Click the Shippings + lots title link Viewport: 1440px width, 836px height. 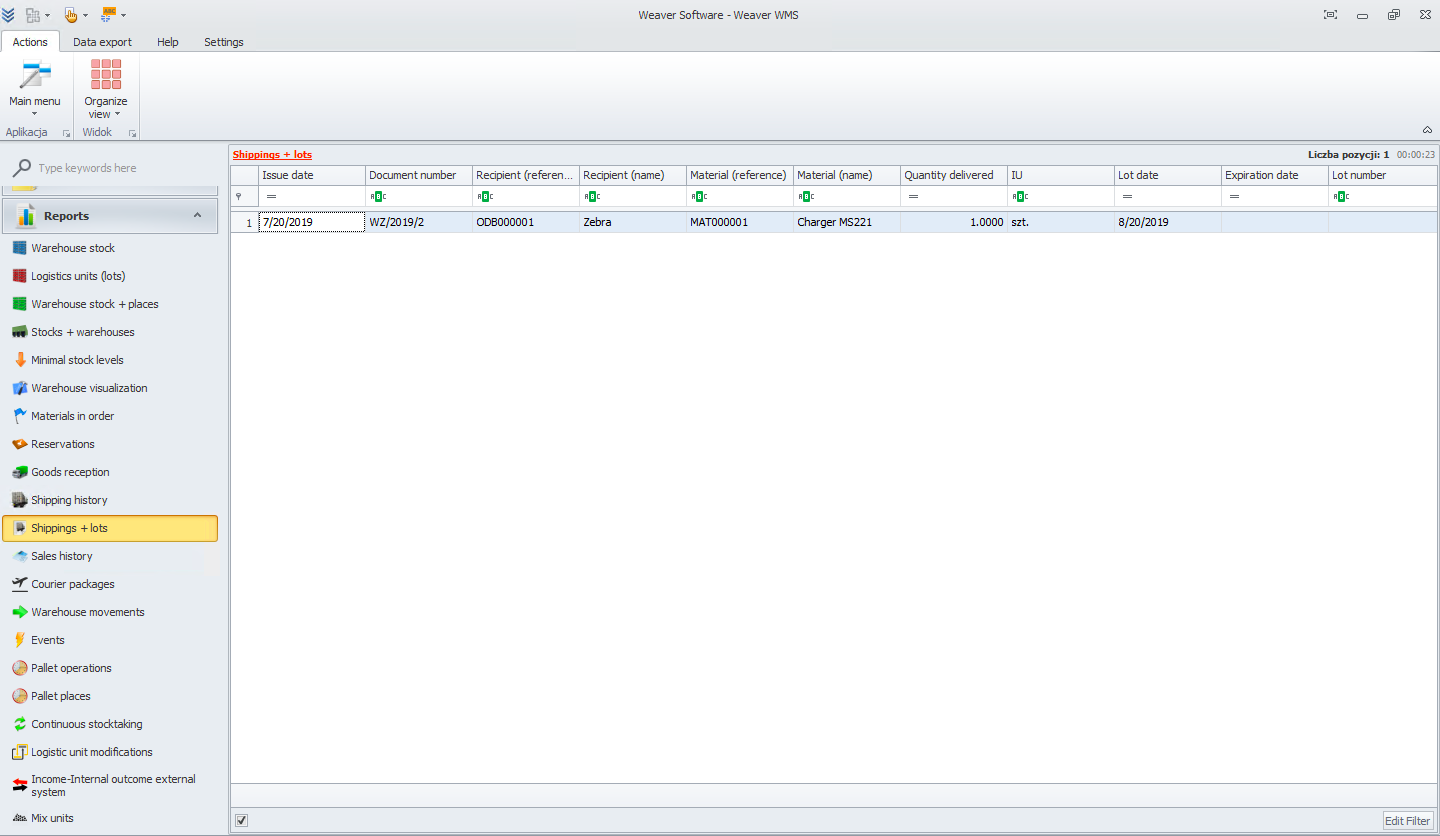click(x=272, y=155)
